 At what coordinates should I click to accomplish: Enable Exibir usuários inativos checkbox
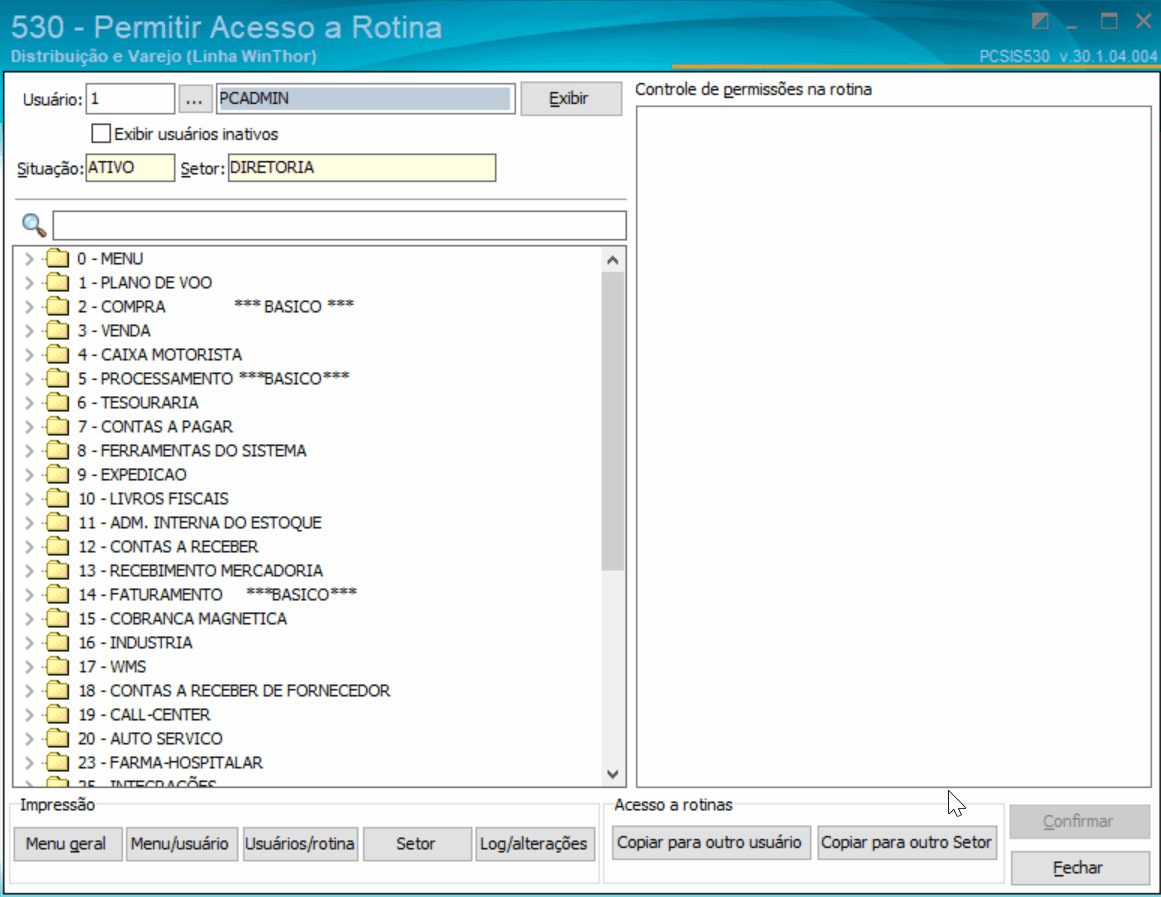(101, 133)
